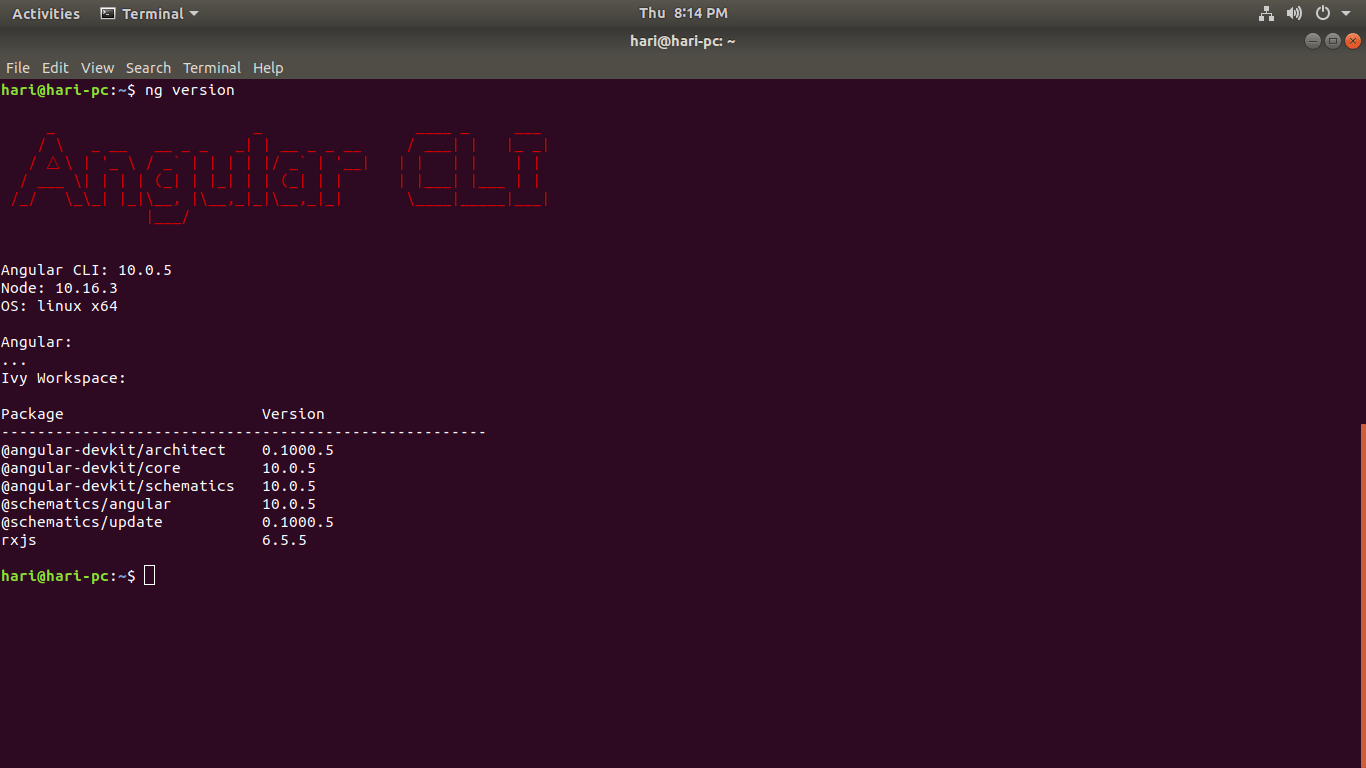
Task: Click the Terminal icon in the top bar
Action: tap(108, 13)
